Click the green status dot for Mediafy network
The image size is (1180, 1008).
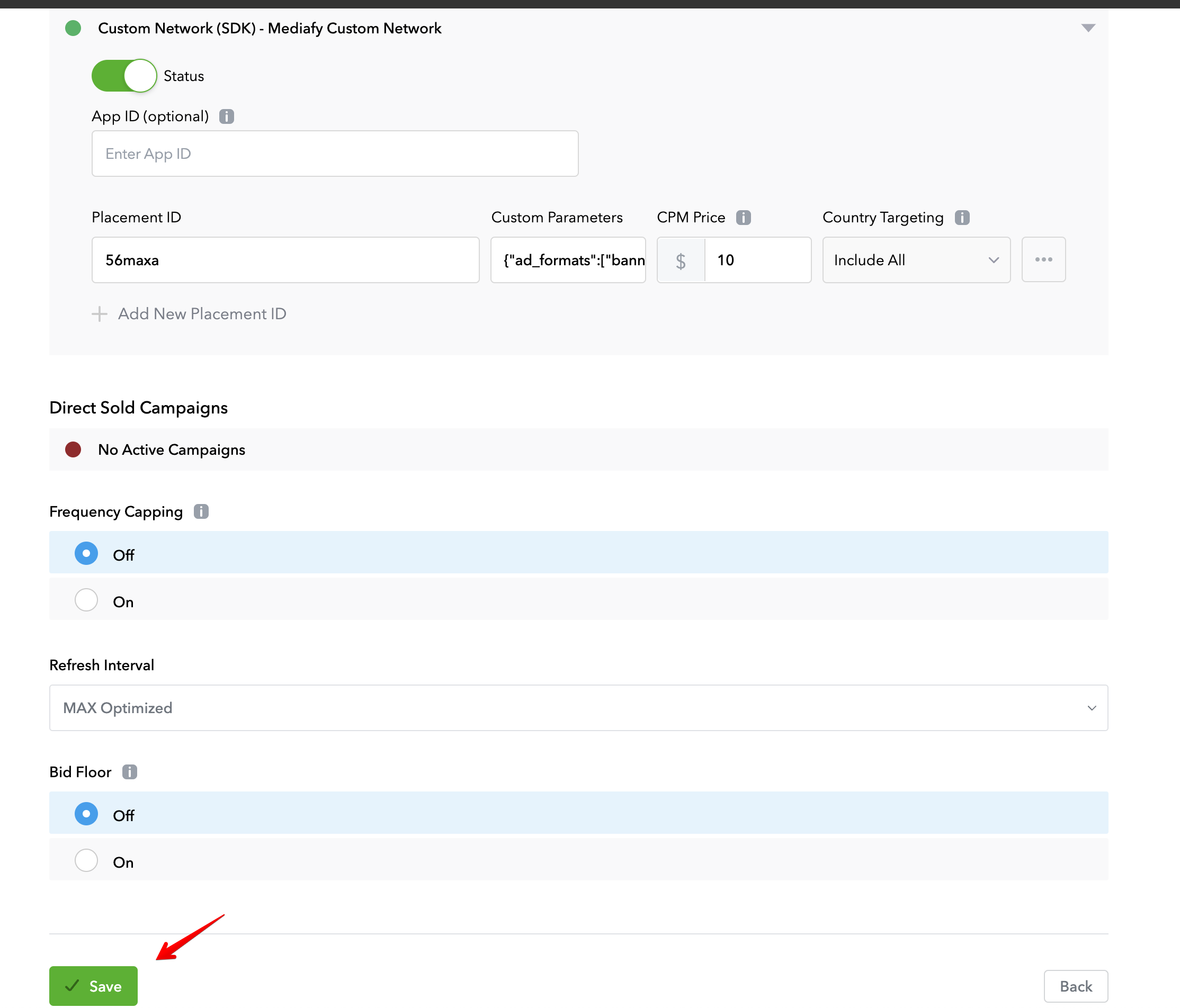click(73, 28)
